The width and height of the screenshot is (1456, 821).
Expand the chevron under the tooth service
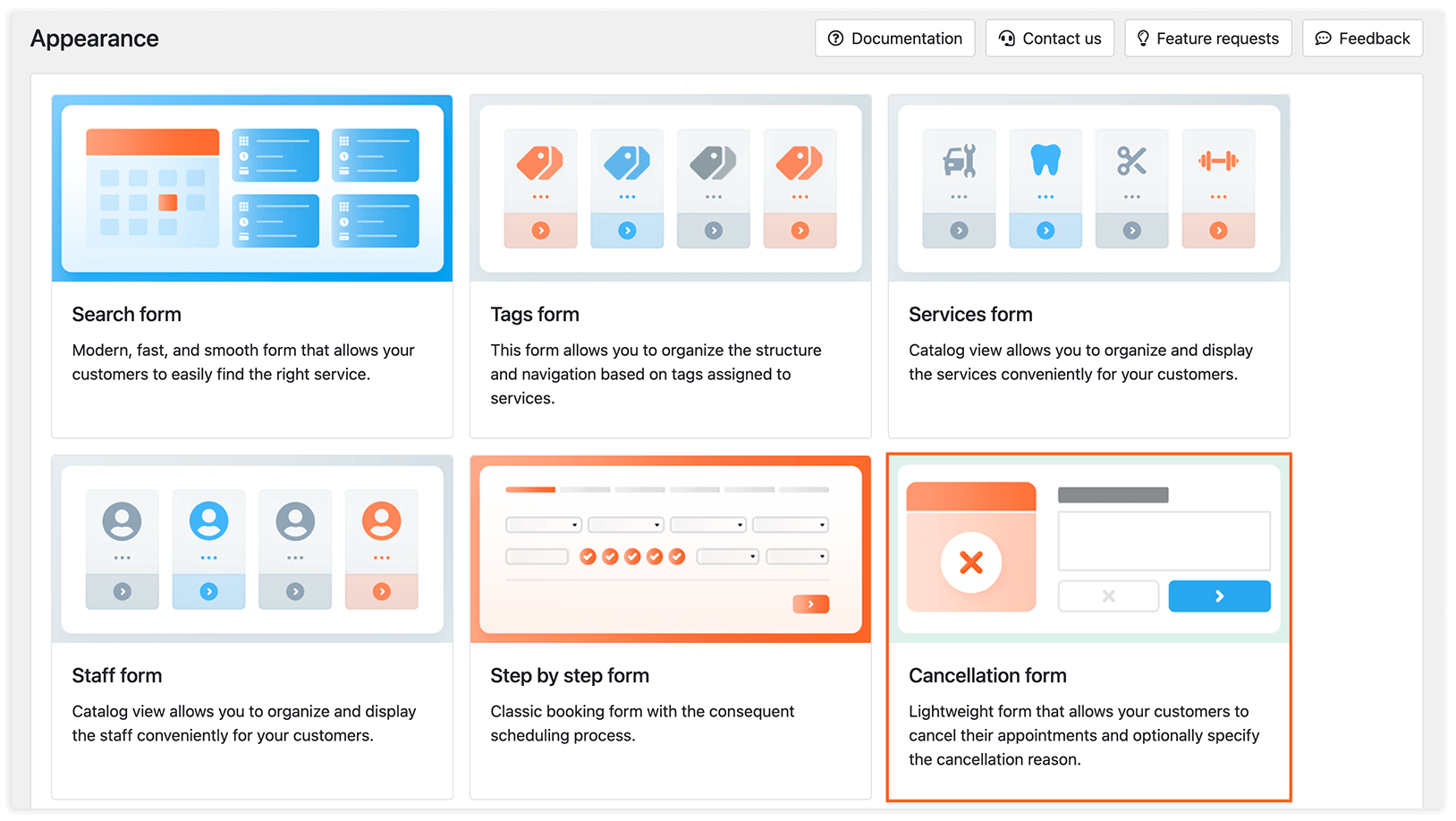coord(1045,230)
